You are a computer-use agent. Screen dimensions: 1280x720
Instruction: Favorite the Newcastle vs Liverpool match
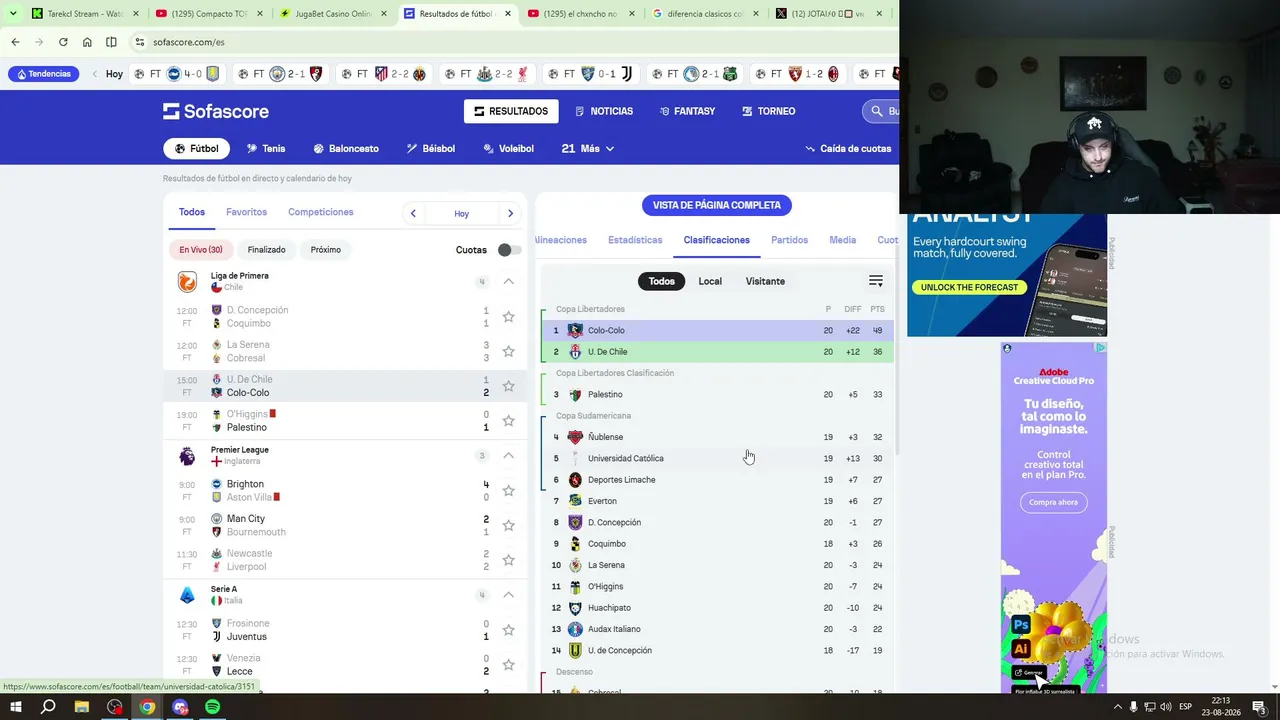[508, 560]
